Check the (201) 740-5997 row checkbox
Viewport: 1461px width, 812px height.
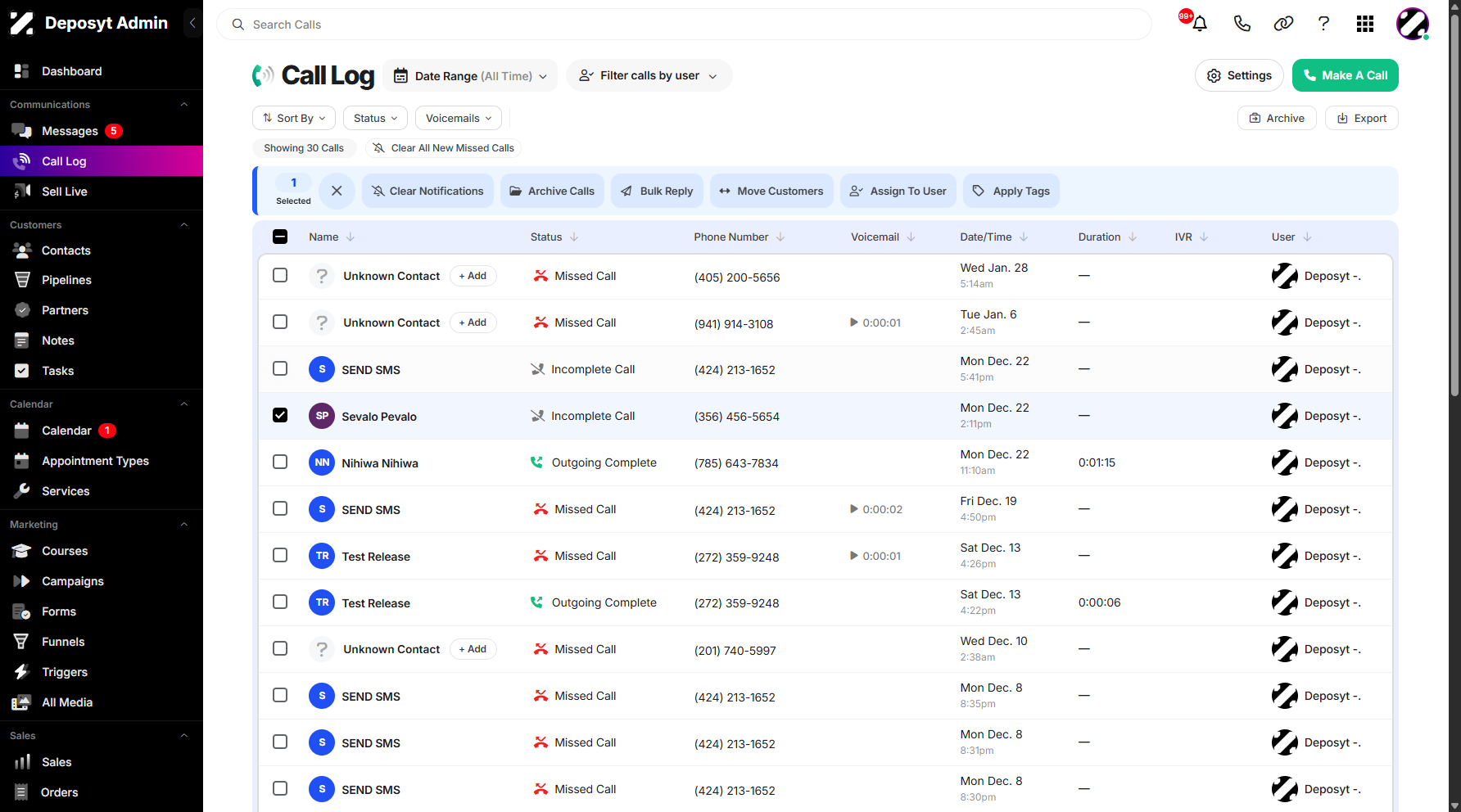pos(280,648)
